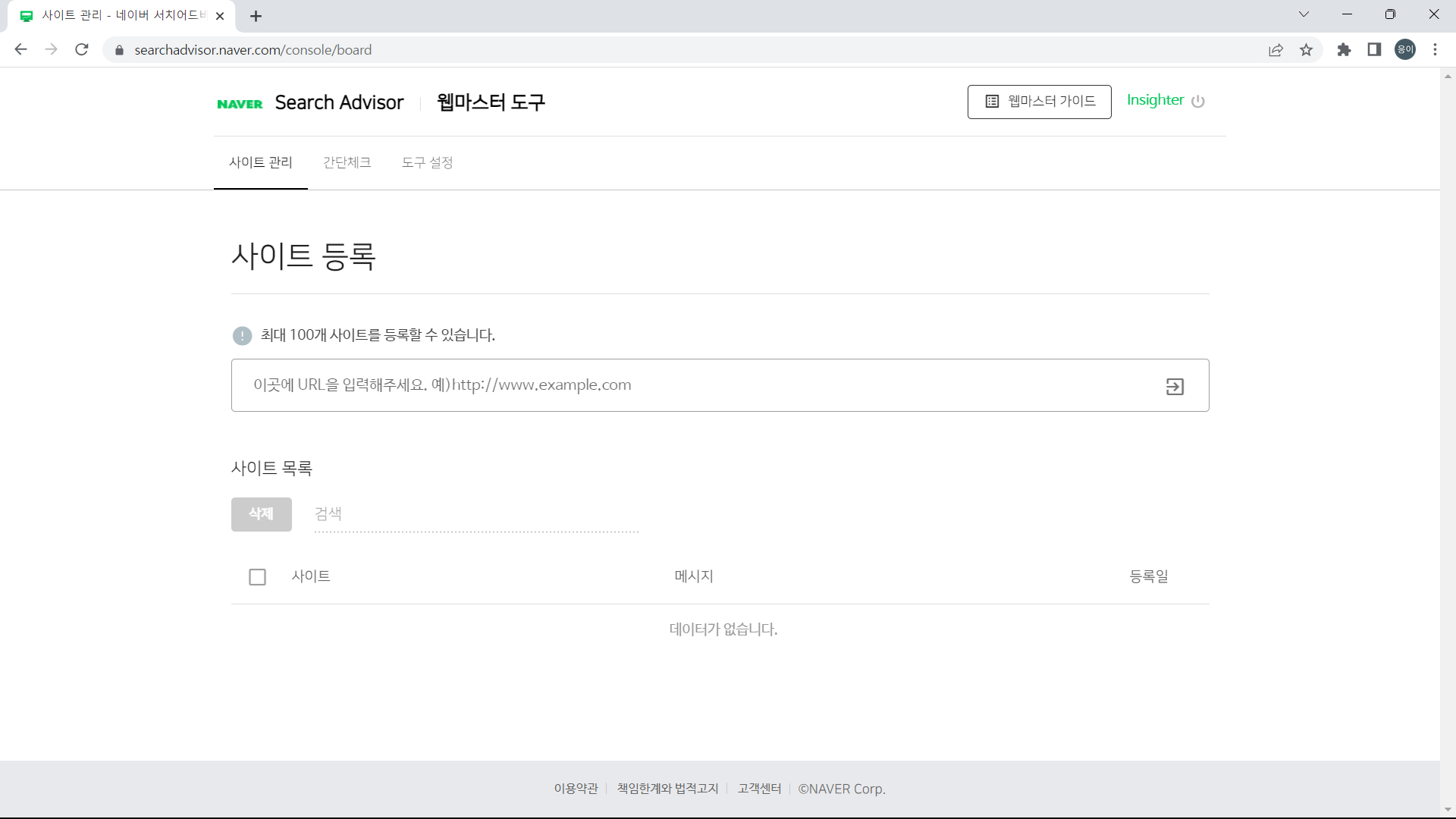The height and width of the screenshot is (819, 1456).
Task: Open the browser extensions puzzle icon
Action: coord(1344,49)
